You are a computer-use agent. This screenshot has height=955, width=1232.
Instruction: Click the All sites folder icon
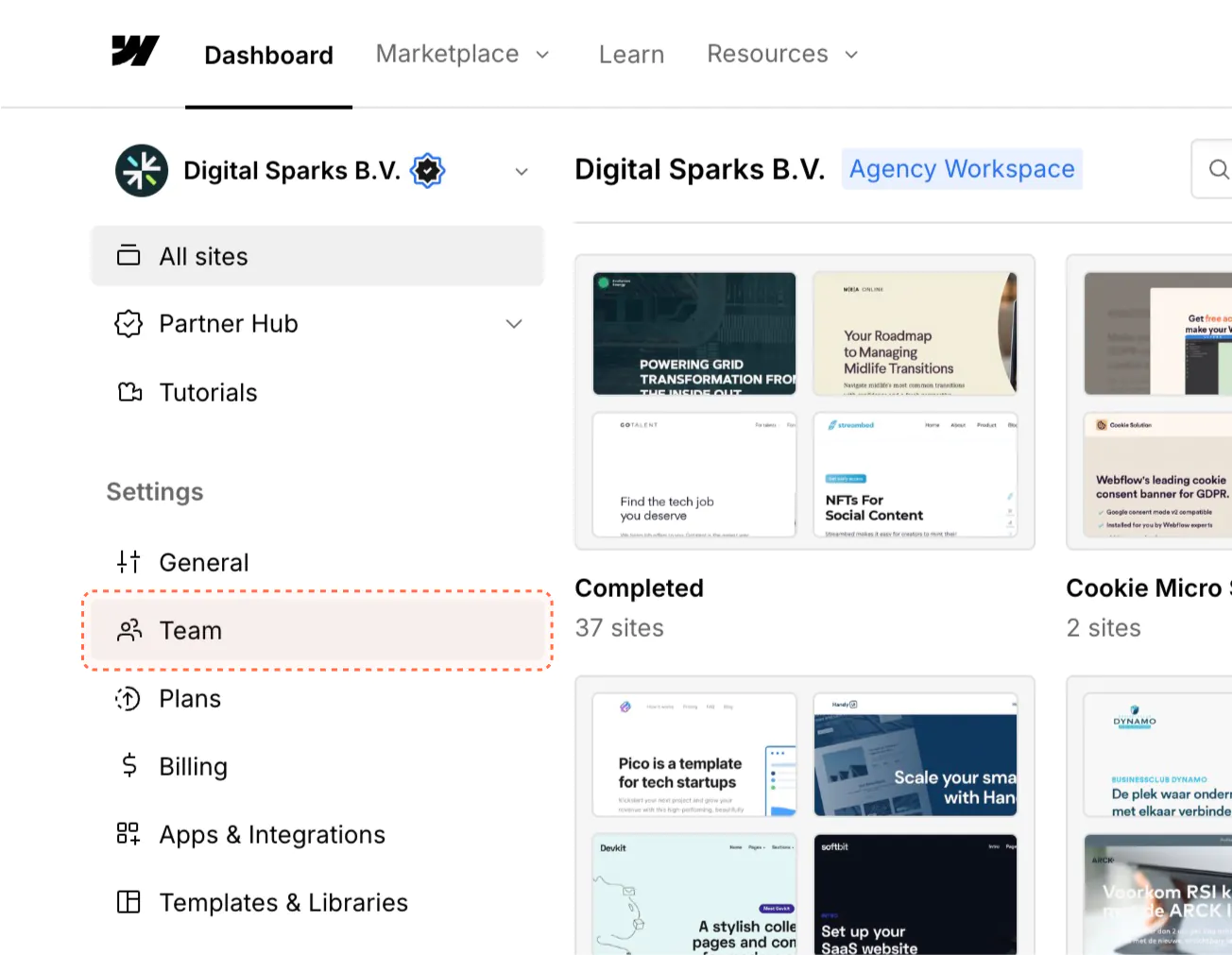[128, 256]
